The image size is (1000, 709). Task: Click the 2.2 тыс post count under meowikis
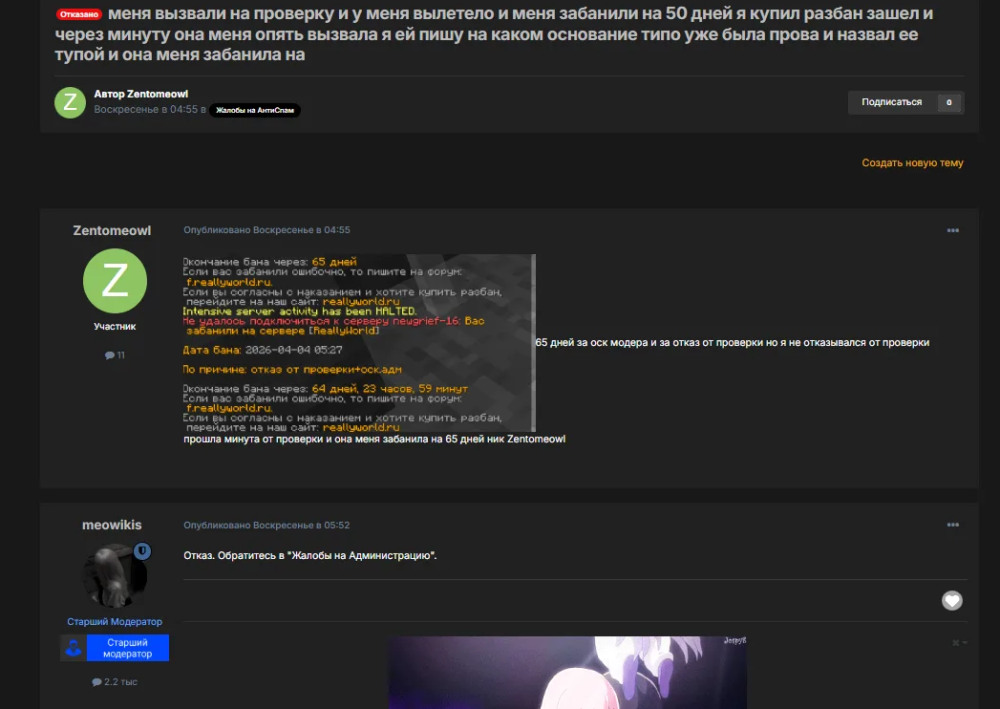pos(114,682)
